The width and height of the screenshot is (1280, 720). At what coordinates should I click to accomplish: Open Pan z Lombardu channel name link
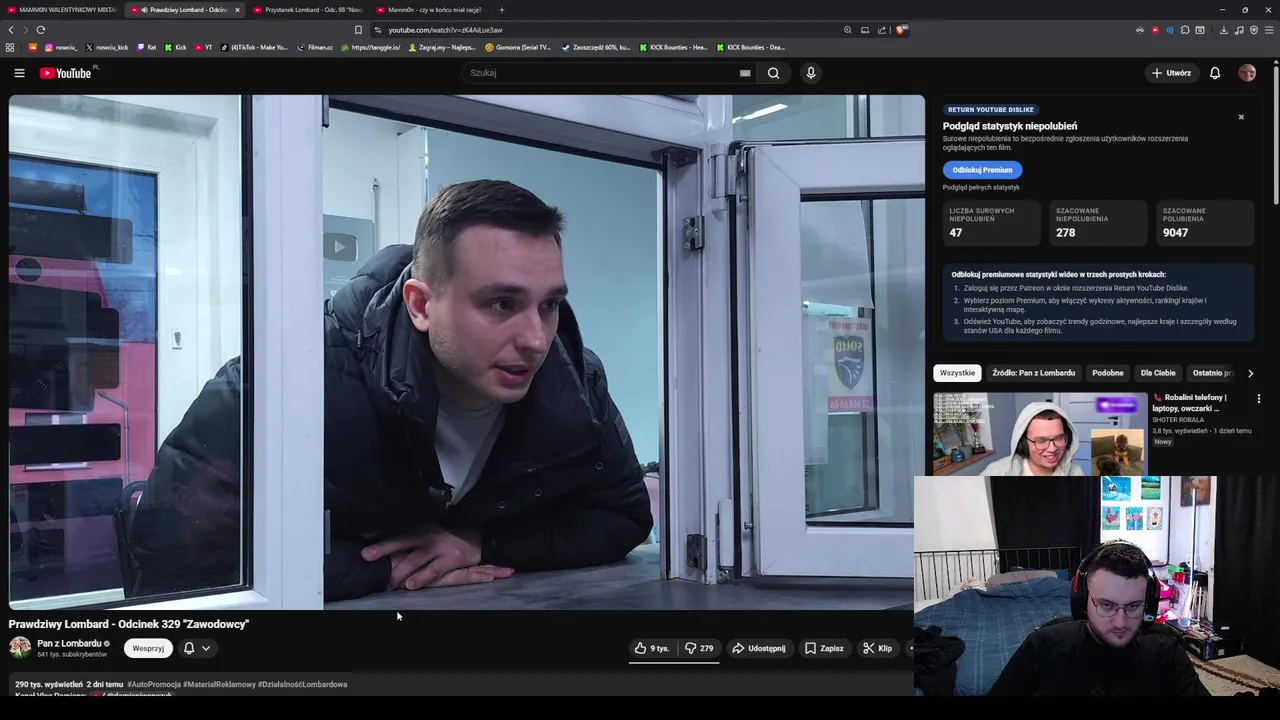(x=69, y=643)
